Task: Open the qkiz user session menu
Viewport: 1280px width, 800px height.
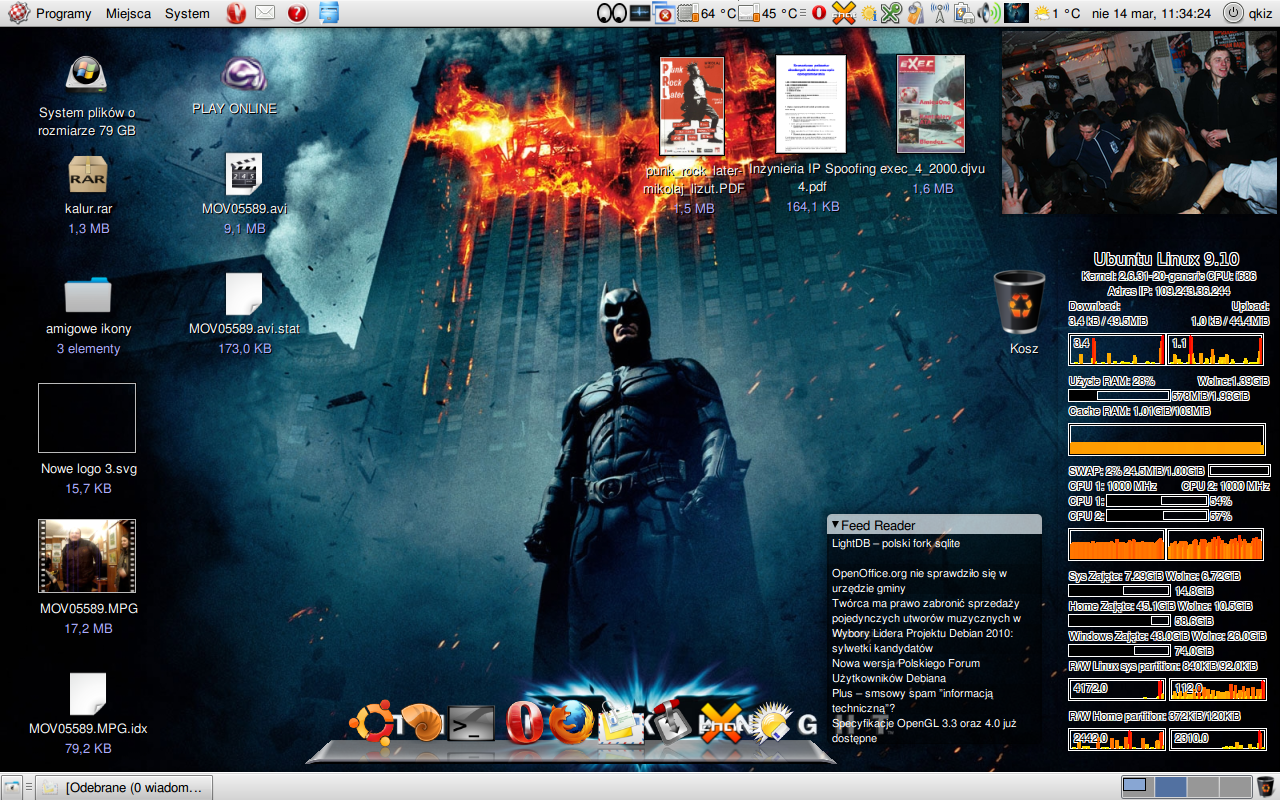Action: tap(1247, 13)
